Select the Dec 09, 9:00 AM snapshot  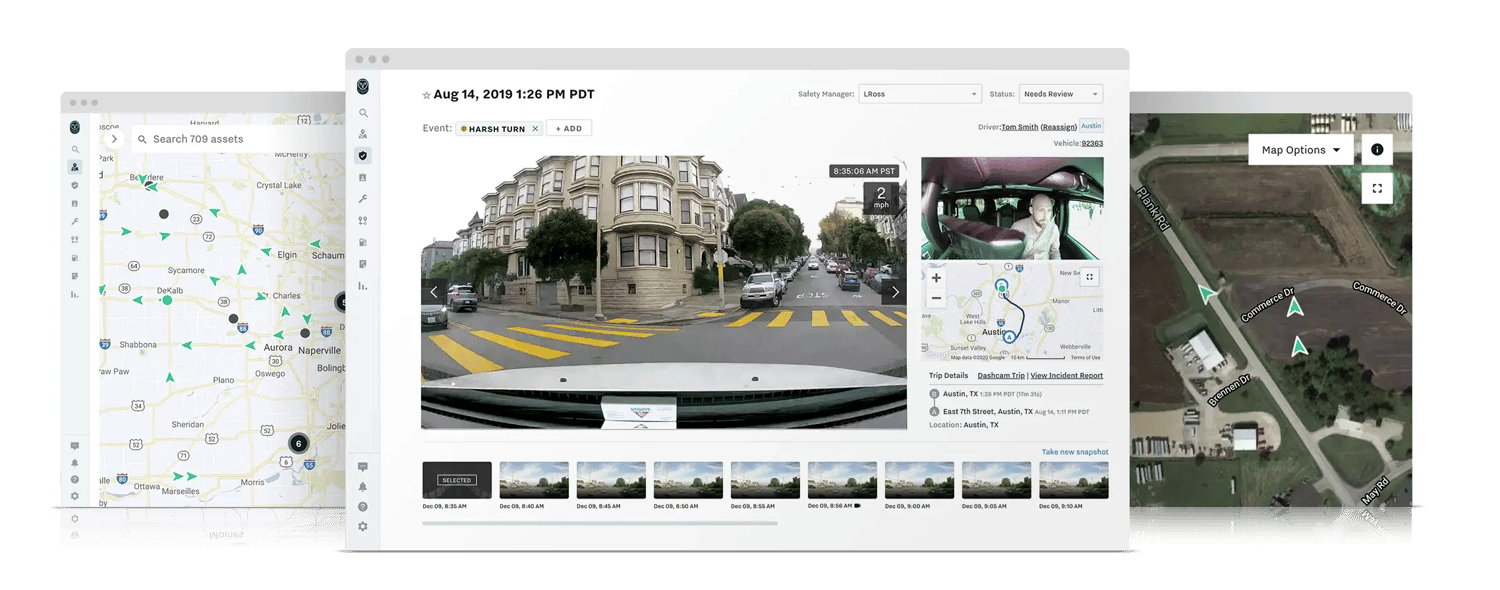(919, 480)
